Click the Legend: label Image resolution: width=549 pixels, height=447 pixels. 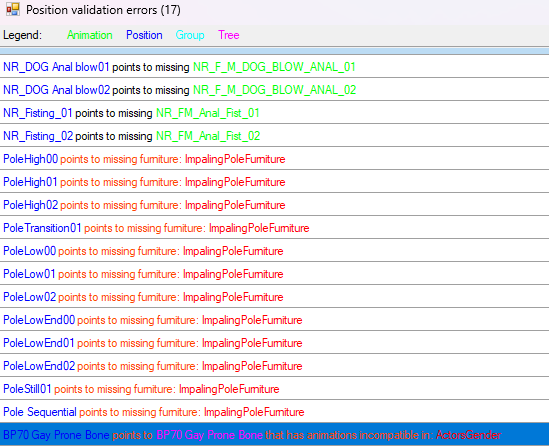[22, 35]
